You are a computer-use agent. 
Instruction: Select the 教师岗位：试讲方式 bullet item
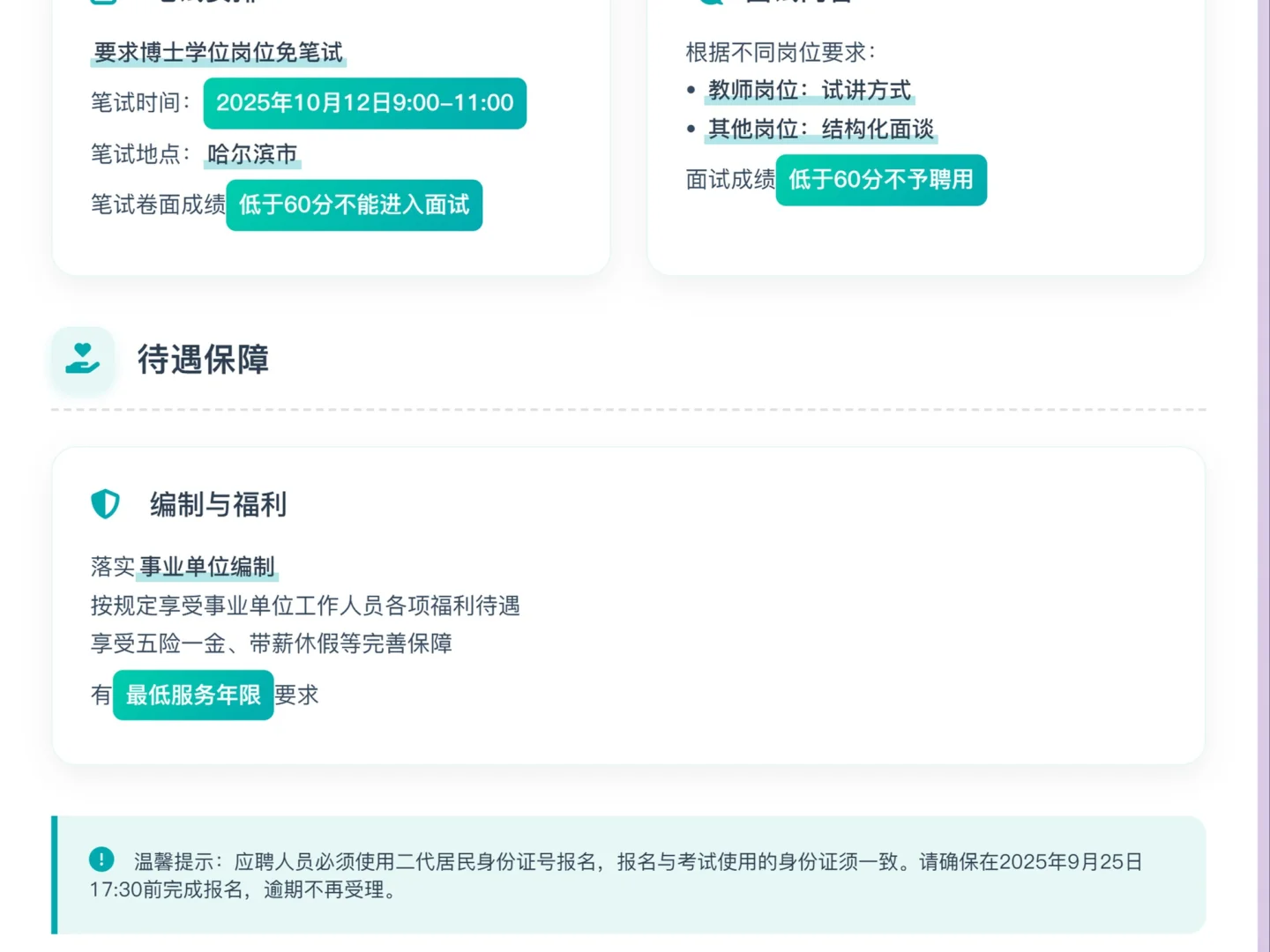[x=809, y=91]
